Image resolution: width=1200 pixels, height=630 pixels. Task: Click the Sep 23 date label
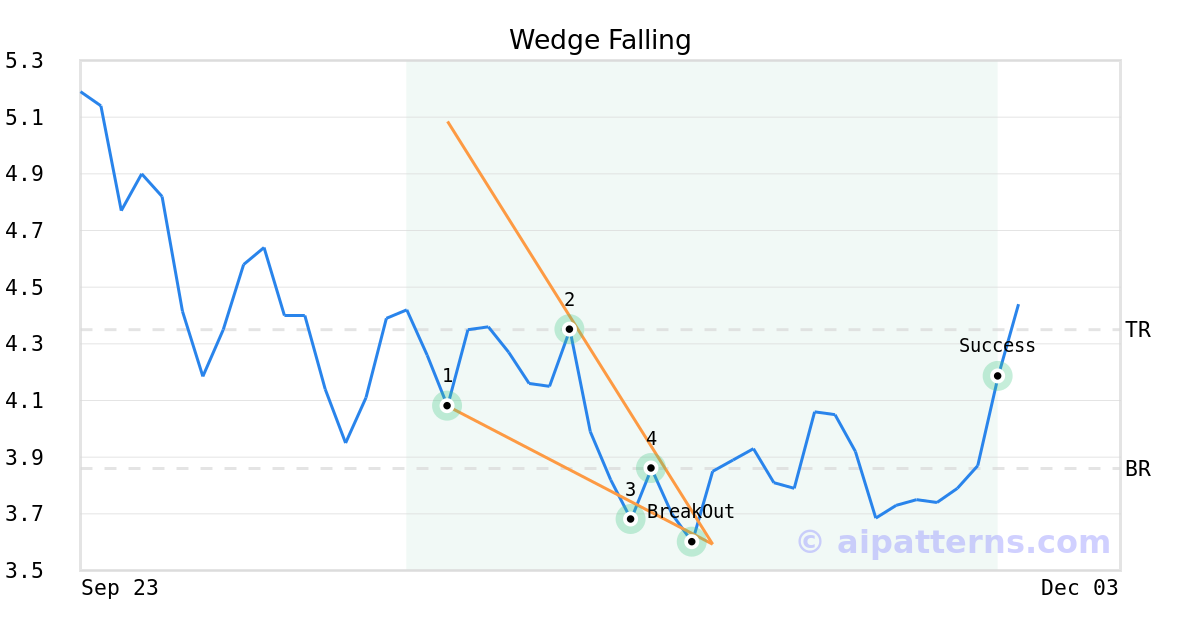[120, 588]
